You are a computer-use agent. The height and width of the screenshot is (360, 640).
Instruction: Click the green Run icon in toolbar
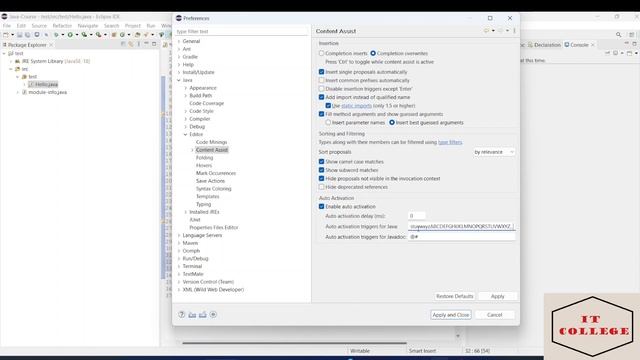70,35
